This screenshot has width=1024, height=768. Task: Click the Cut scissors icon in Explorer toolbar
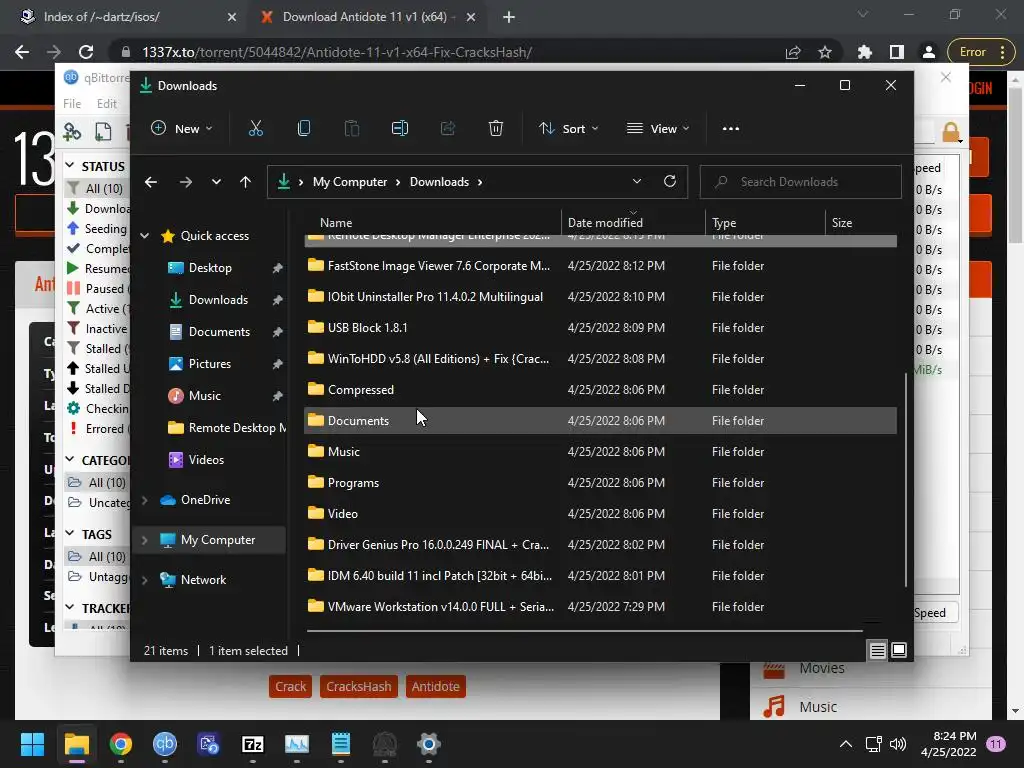tap(255, 129)
